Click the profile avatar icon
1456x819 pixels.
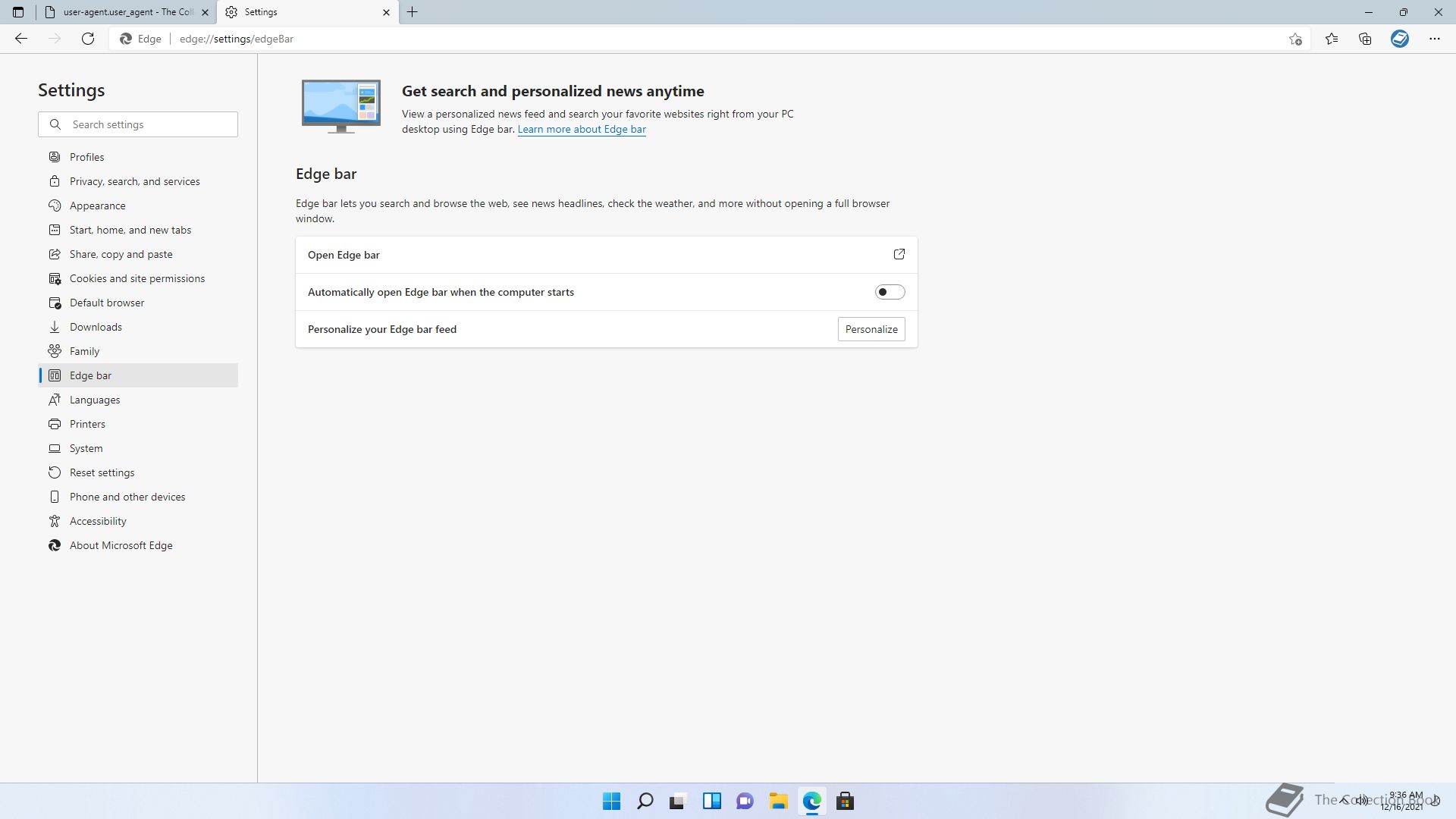click(x=1400, y=39)
